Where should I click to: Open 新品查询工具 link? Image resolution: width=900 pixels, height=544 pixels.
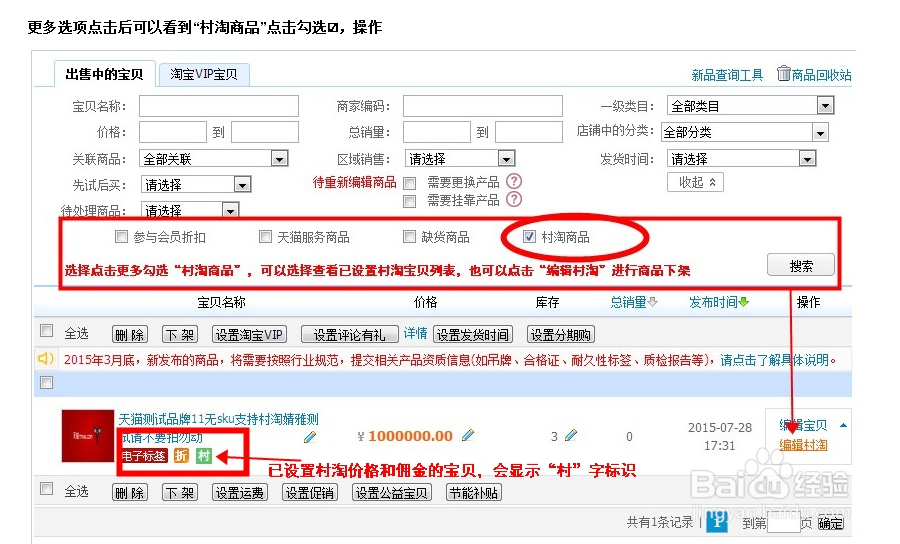(x=727, y=75)
